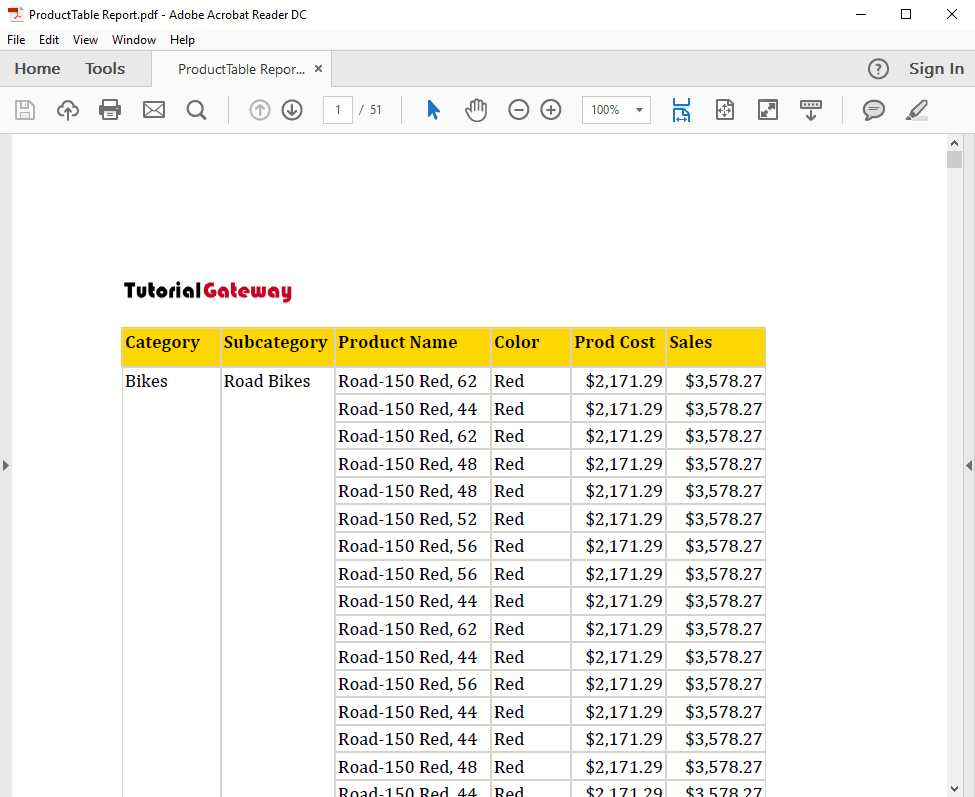The image size is (975, 797).
Task: Open the Find toolbar with the magnifier icon
Action: (x=196, y=110)
